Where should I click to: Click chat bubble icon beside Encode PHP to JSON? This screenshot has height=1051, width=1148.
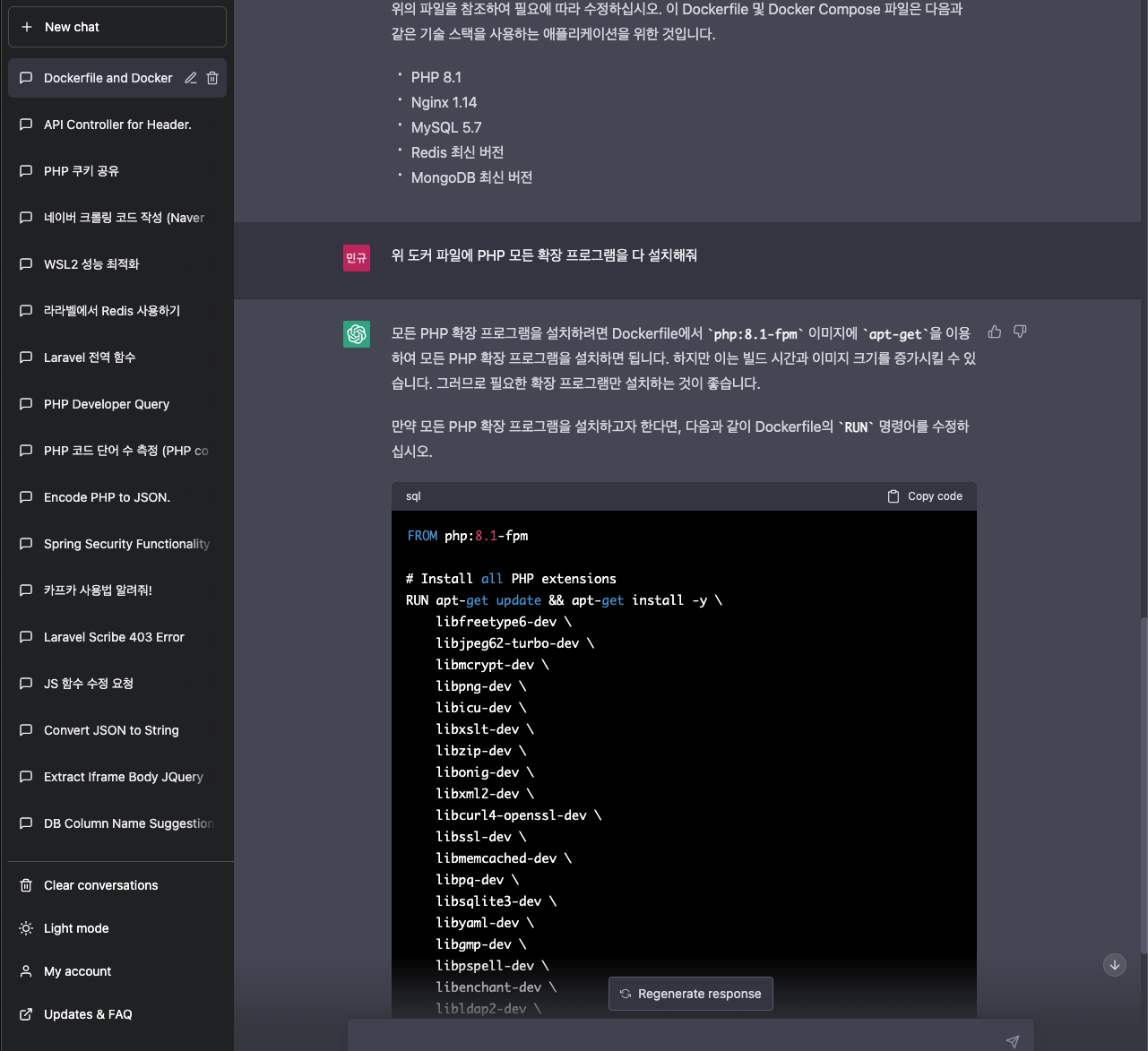pyautogui.click(x=26, y=497)
